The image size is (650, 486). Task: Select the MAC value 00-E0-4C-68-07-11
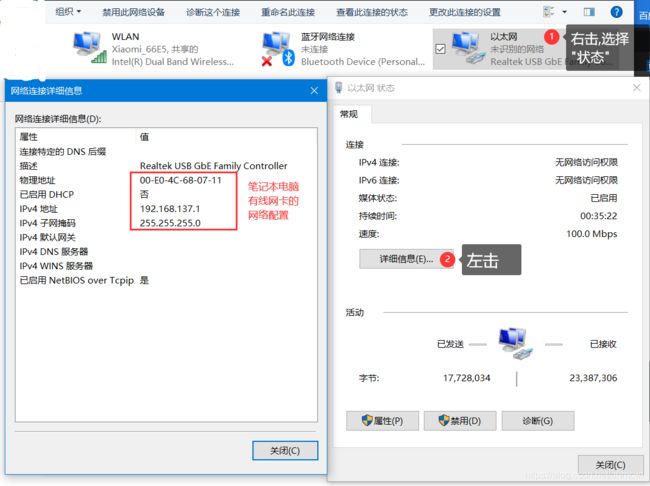click(x=180, y=180)
